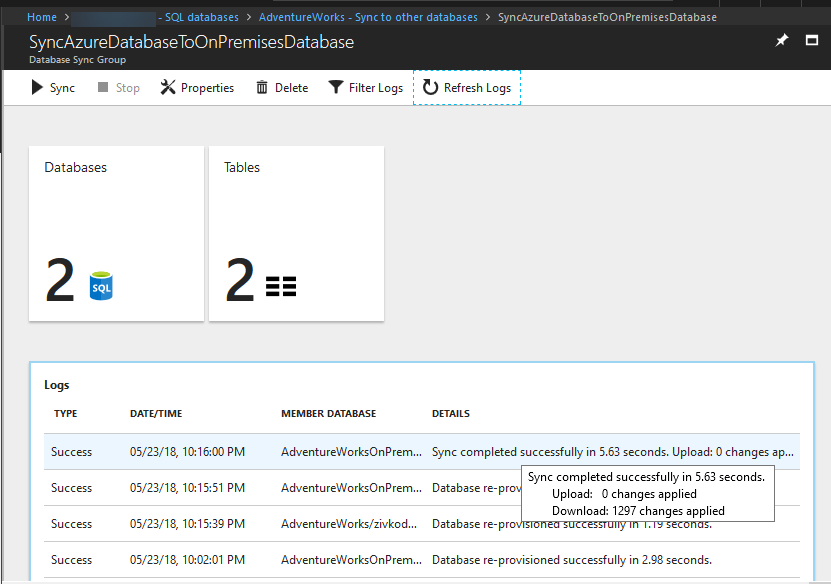The image size is (831, 584).
Task: Click the SQL database icon in Databases tile
Action: coord(101,286)
